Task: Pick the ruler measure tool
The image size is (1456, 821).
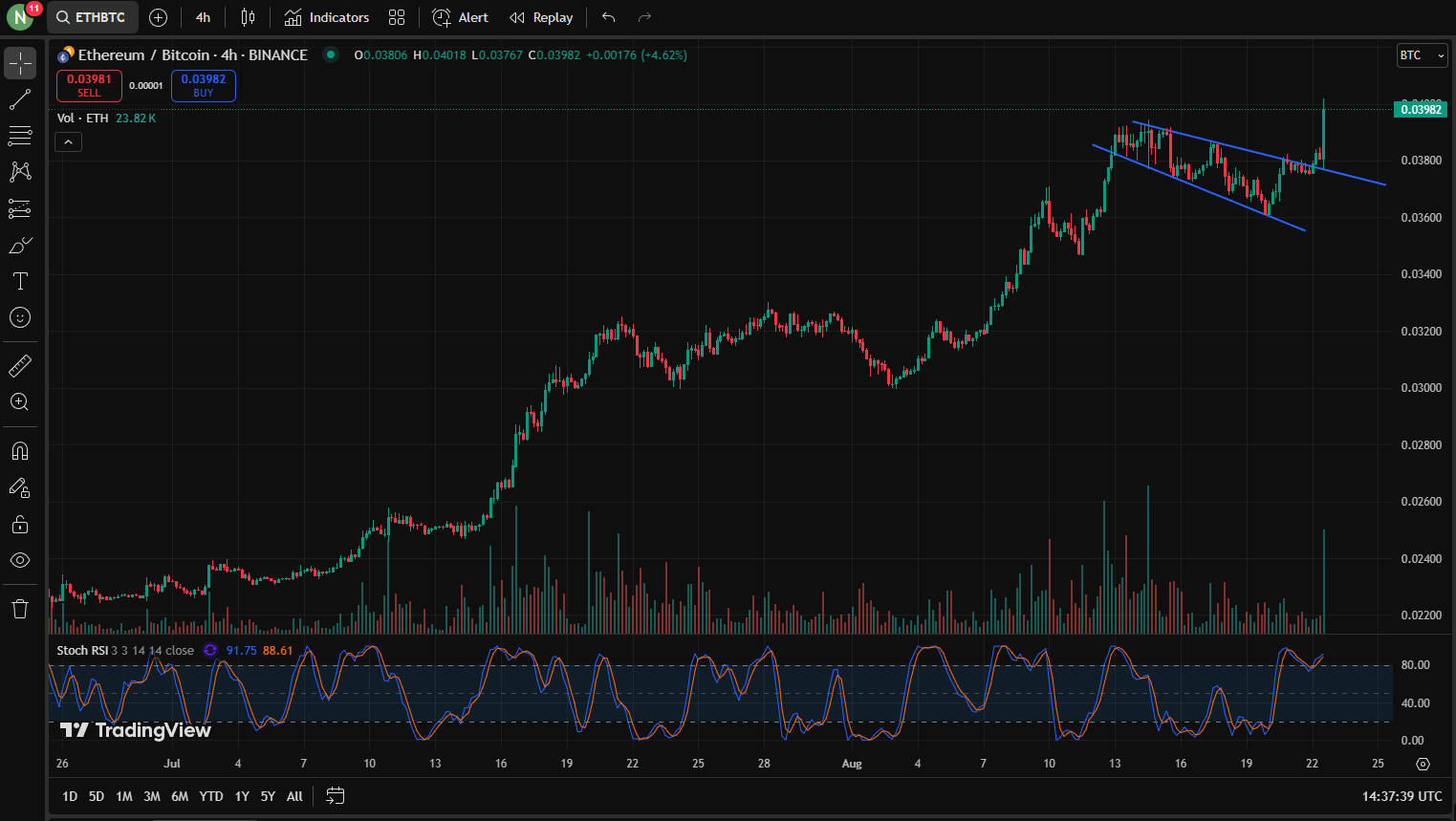Action: coord(20,365)
